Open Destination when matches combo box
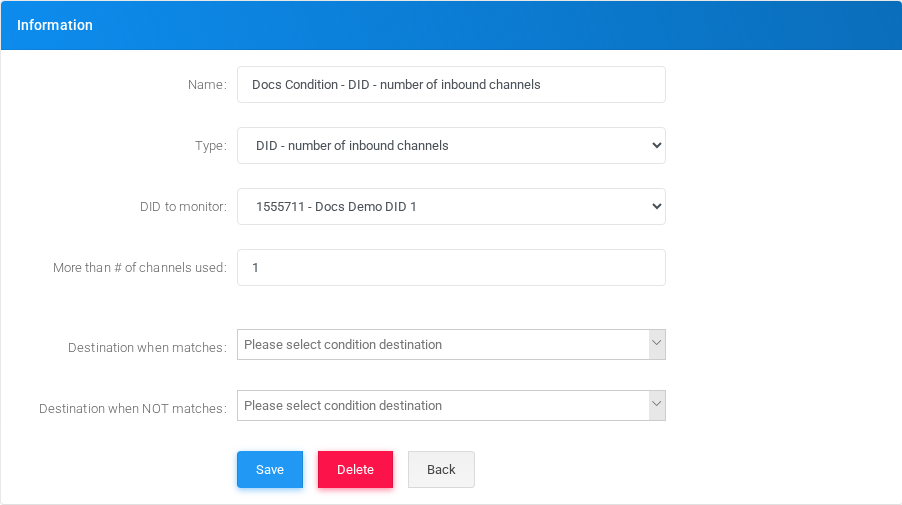Image resolution: width=902 pixels, height=505 pixels. point(451,345)
